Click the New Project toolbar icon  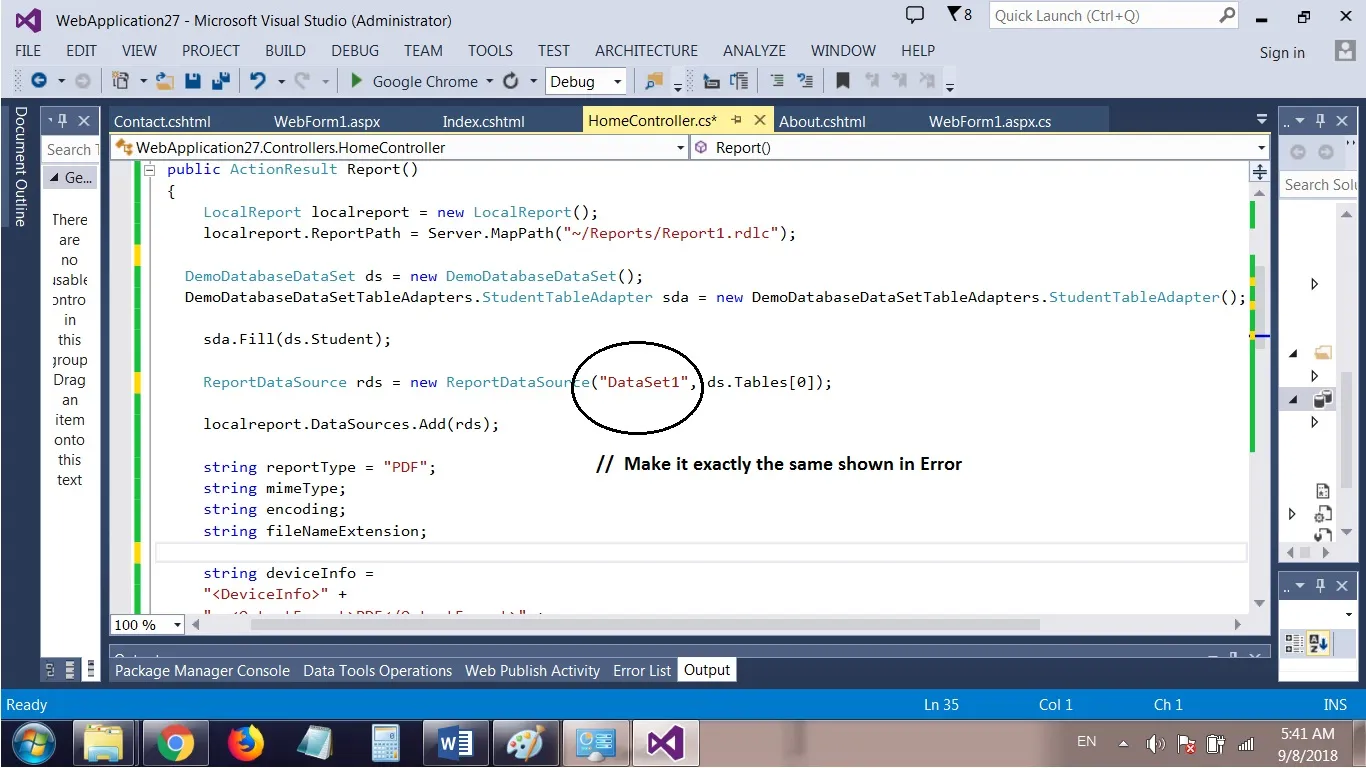point(120,81)
